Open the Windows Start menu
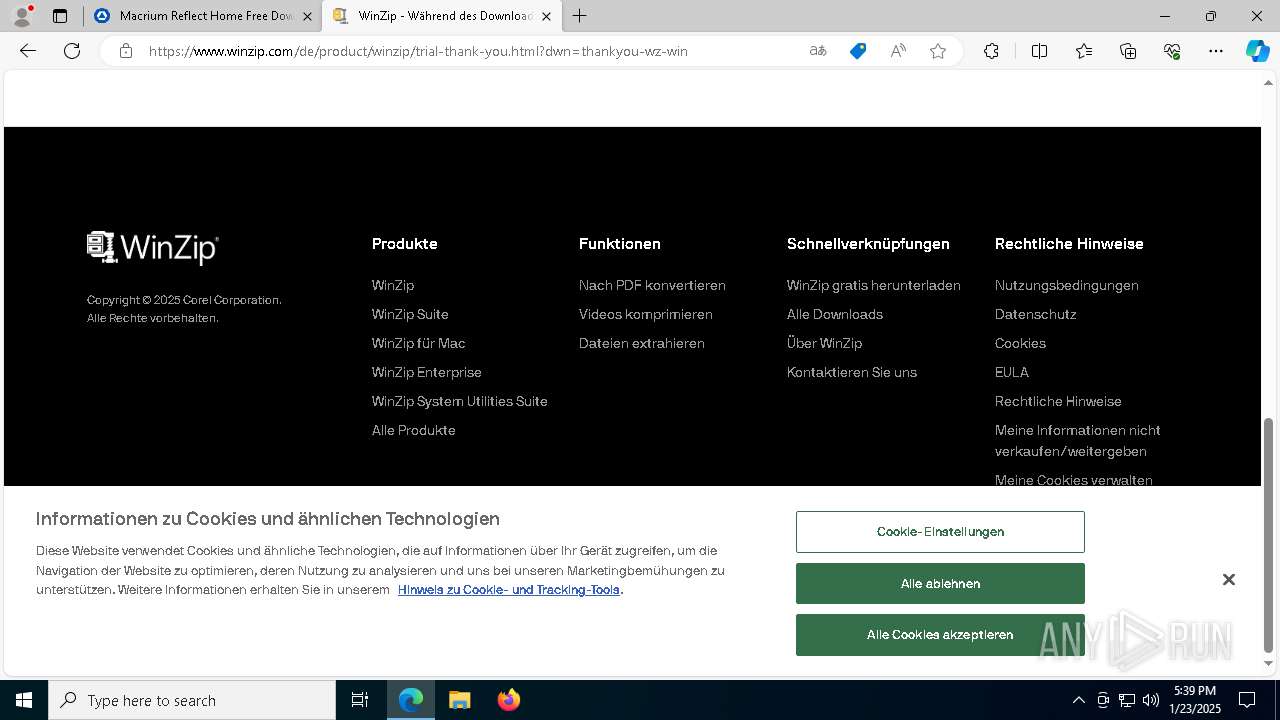 [24, 700]
